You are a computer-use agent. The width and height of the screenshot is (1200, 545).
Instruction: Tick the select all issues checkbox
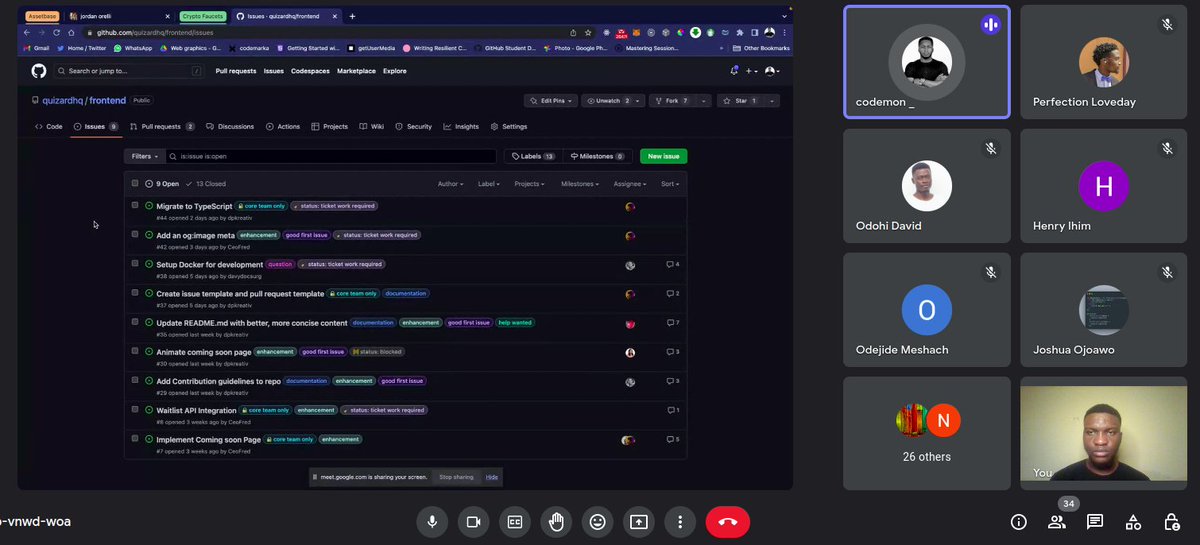135,183
